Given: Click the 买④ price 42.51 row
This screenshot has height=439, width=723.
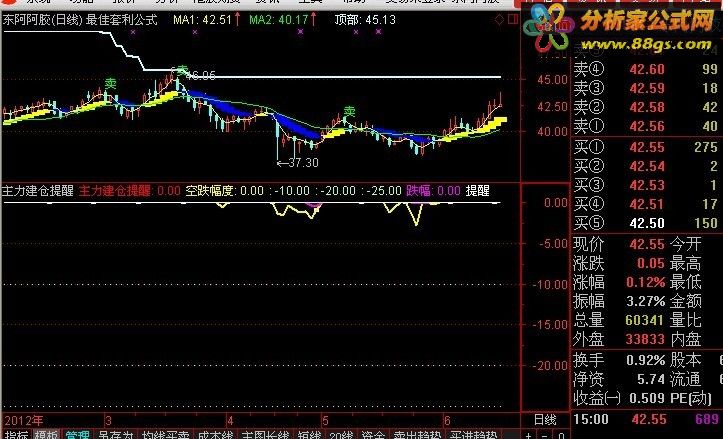Looking at the screenshot, I should pyautogui.click(x=646, y=204).
